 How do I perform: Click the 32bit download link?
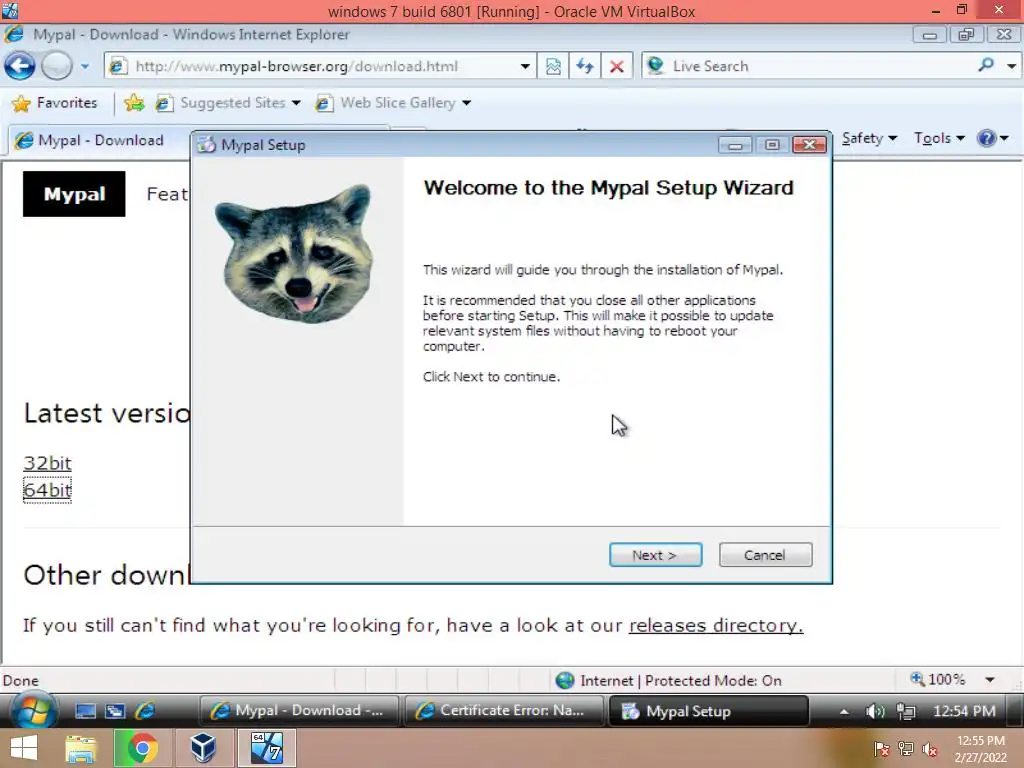pos(47,463)
